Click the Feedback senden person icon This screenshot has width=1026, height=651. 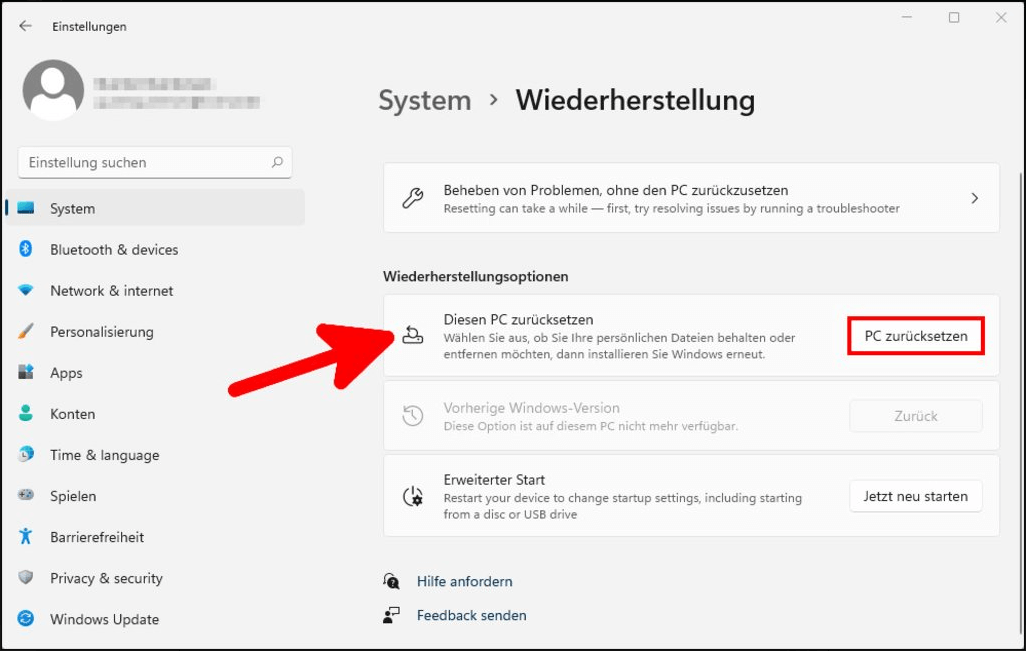click(x=391, y=615)
